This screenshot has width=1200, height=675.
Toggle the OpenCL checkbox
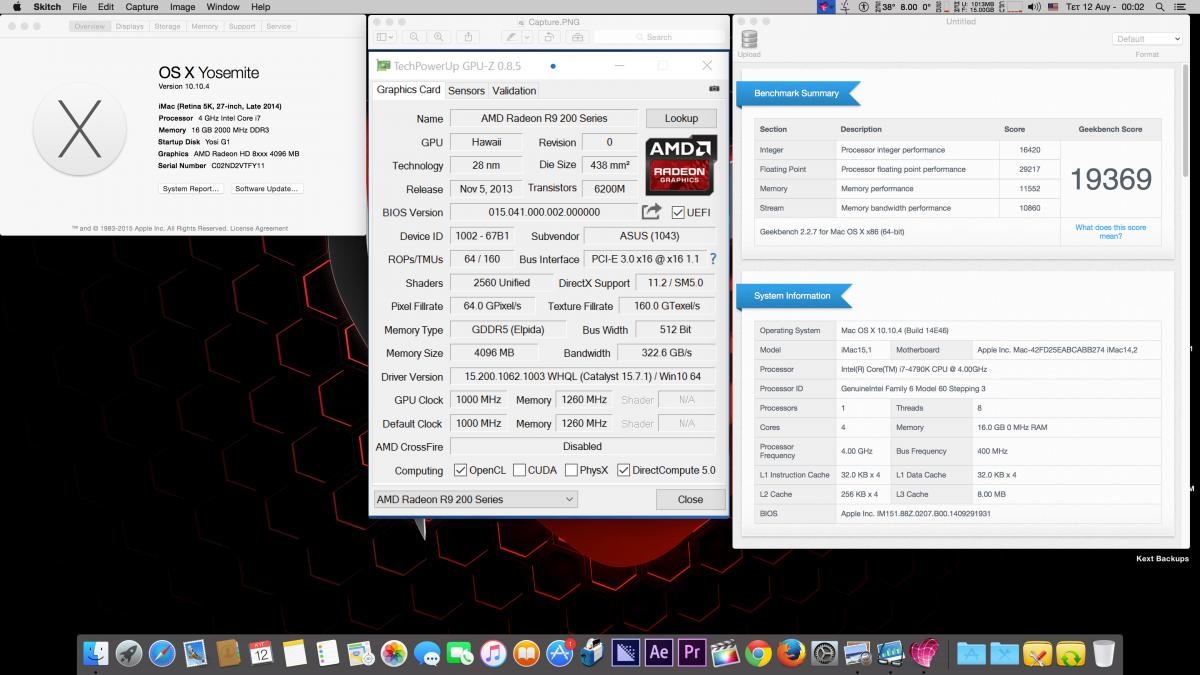coord(460,470)
